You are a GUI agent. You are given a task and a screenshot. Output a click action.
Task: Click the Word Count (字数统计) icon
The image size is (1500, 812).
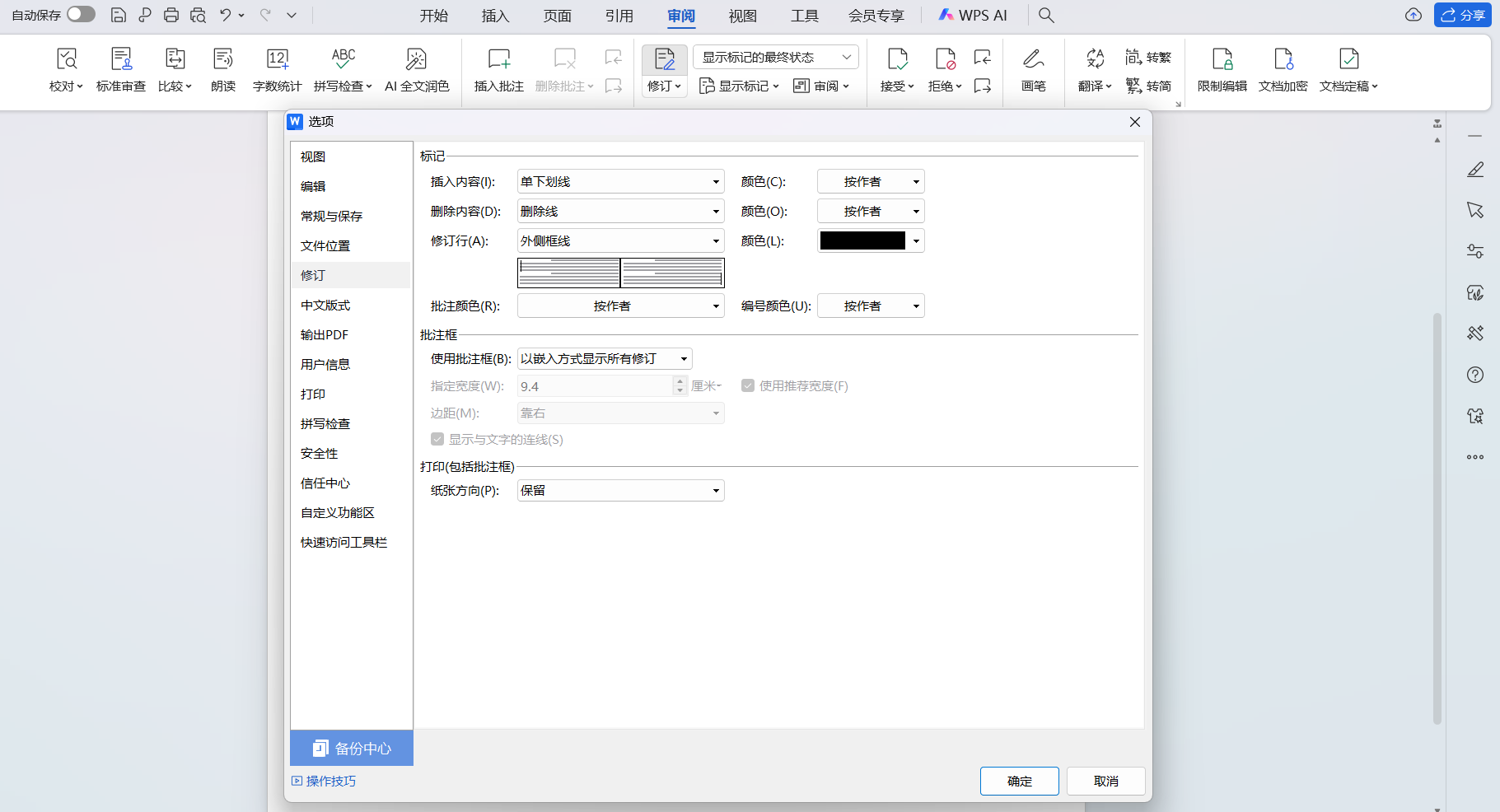point(277,59)
